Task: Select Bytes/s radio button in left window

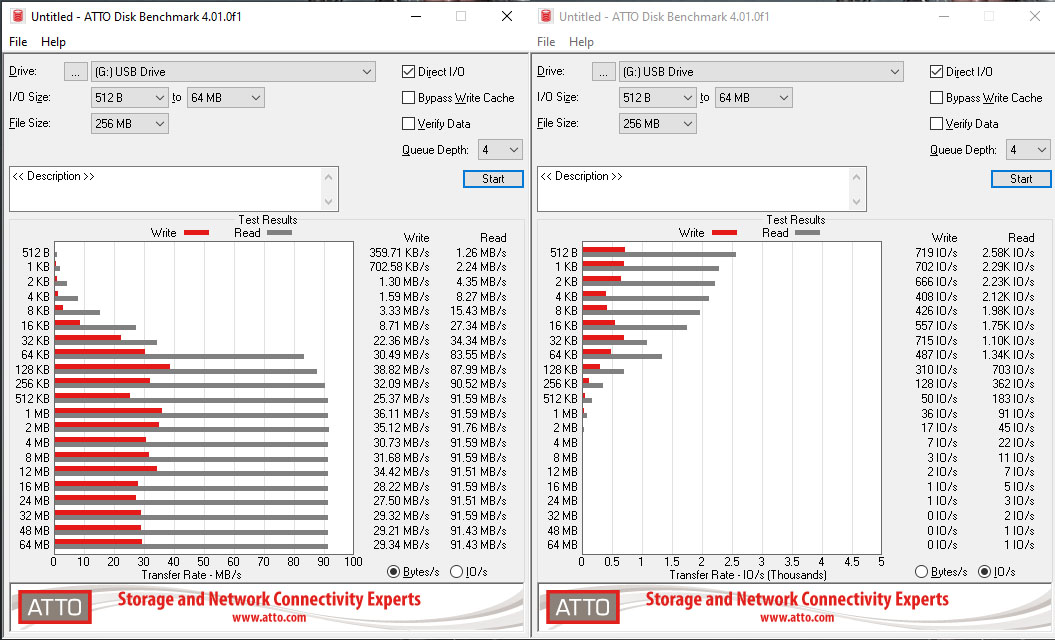Action: coord(394,571)
